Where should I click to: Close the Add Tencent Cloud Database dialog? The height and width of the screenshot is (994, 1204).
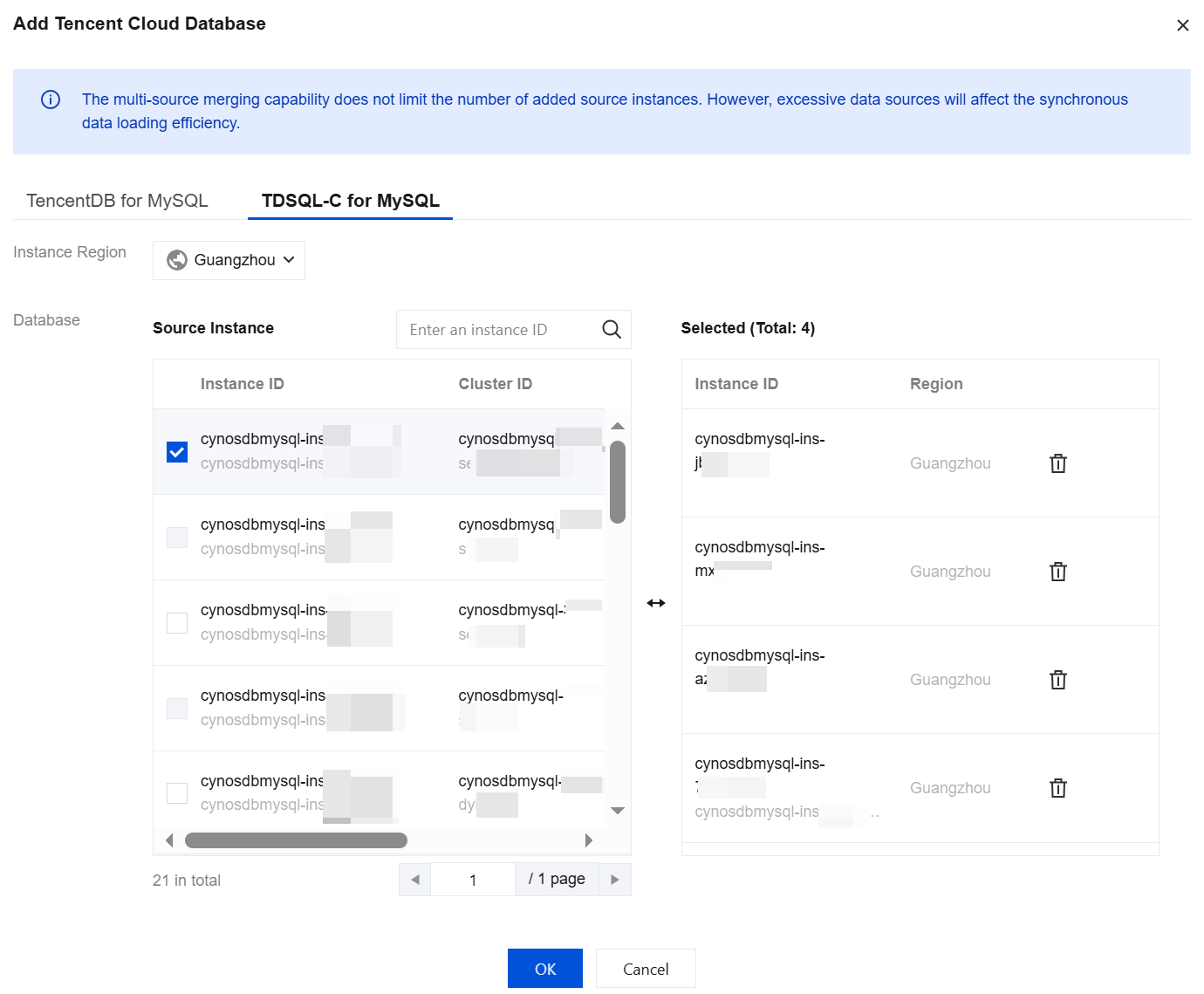click(x=1182, y=25)
